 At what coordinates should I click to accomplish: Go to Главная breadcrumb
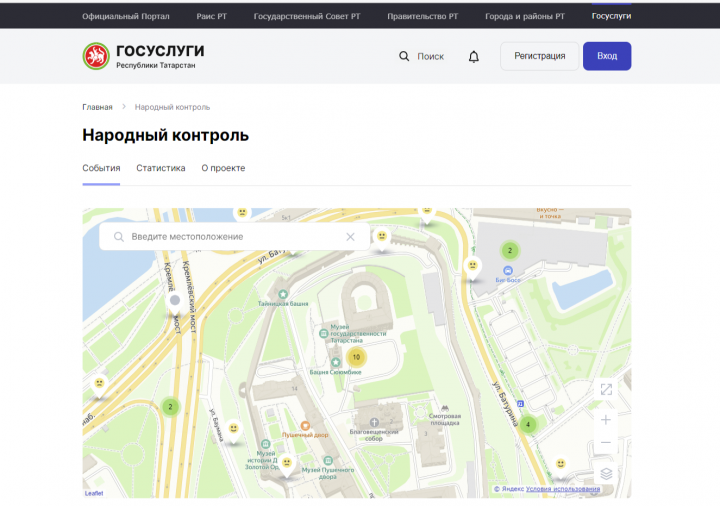[x=97, y=107]
